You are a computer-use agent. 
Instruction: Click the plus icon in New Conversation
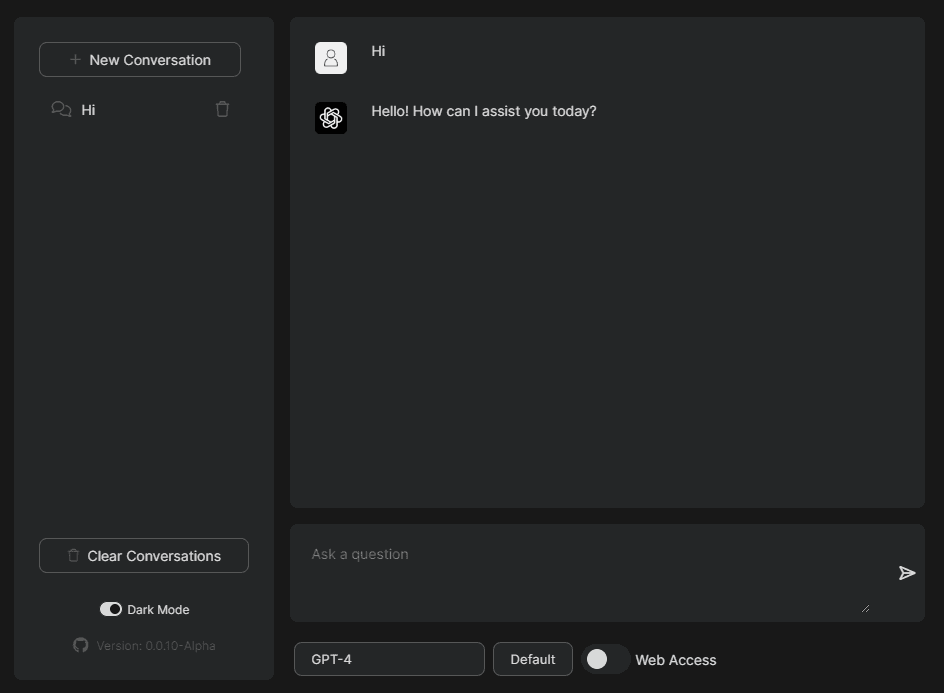coord(75,60)
